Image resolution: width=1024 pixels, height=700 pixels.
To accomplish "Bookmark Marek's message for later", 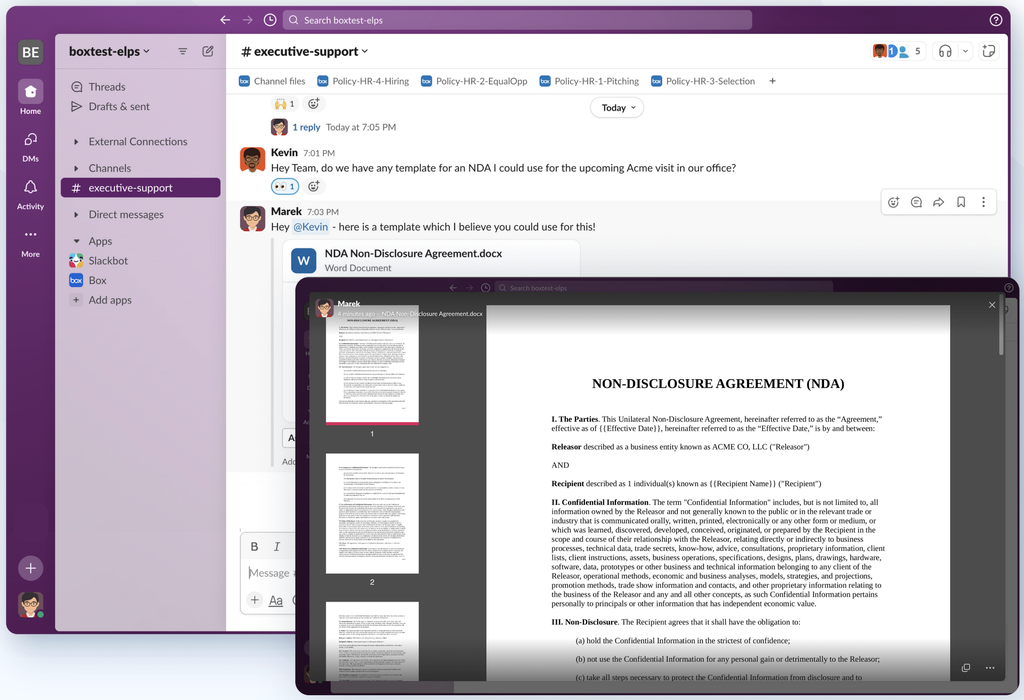I will 961,202.
